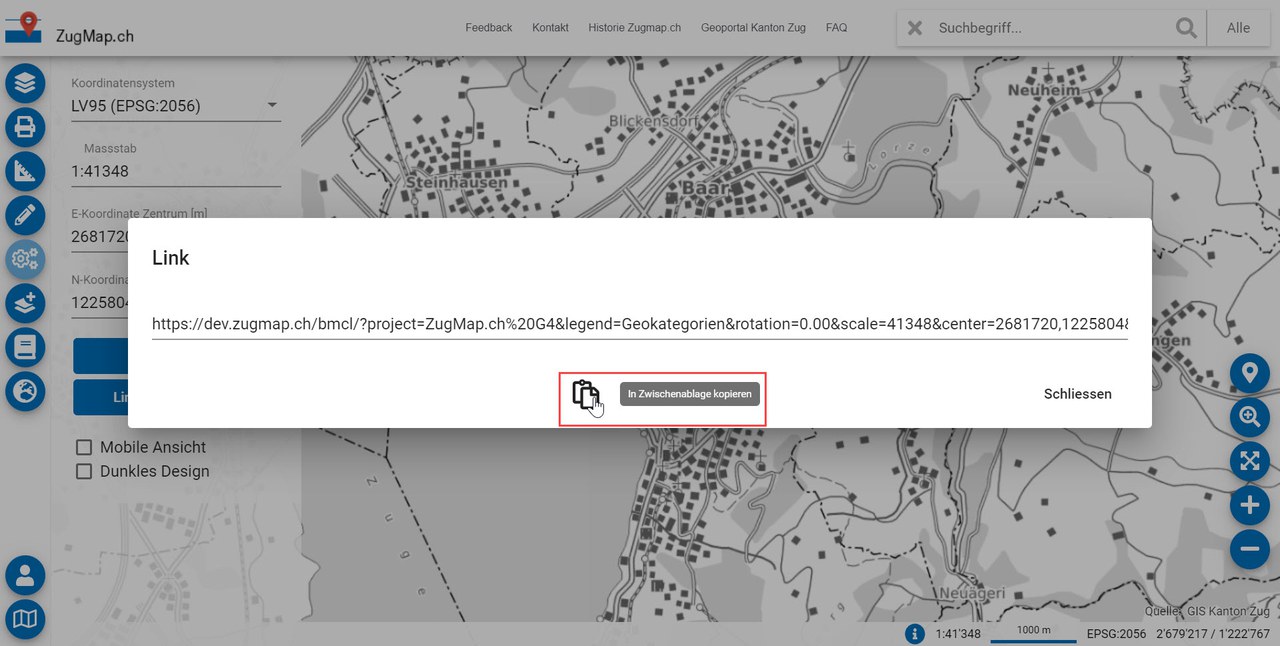Open the print tool
The width and height of the screenshot is (1280, 646).
(25, 127)
